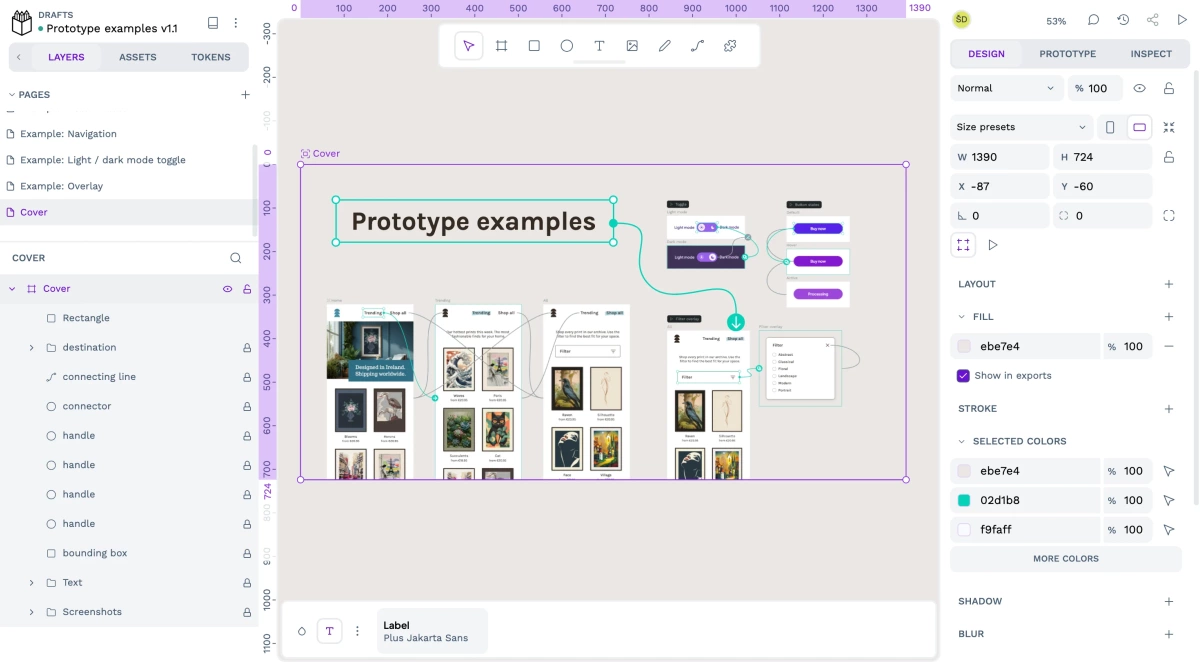Open the Size presets dropdown
1200x662 pixels.
tap(1020, 127)
